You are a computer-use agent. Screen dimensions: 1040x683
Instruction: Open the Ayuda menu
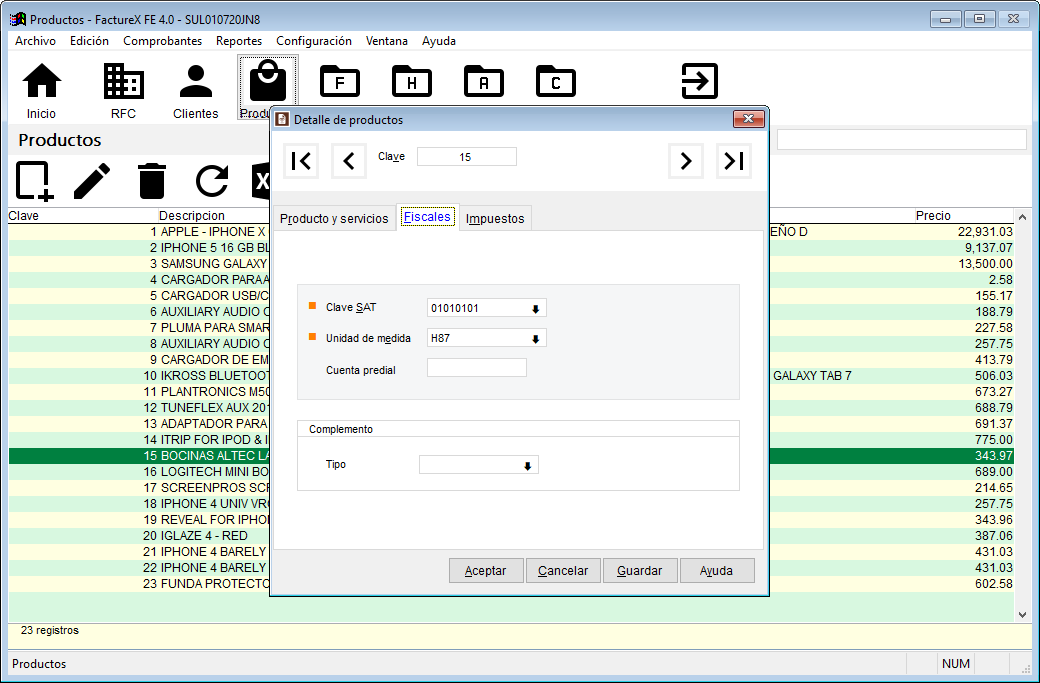pyautogui.click(x=438, y=41)
